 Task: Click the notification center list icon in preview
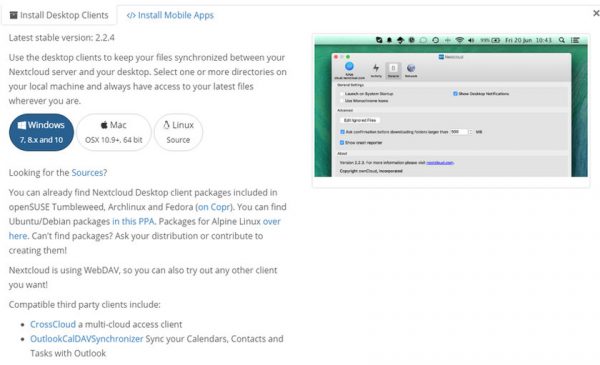[x=575, y=40]
